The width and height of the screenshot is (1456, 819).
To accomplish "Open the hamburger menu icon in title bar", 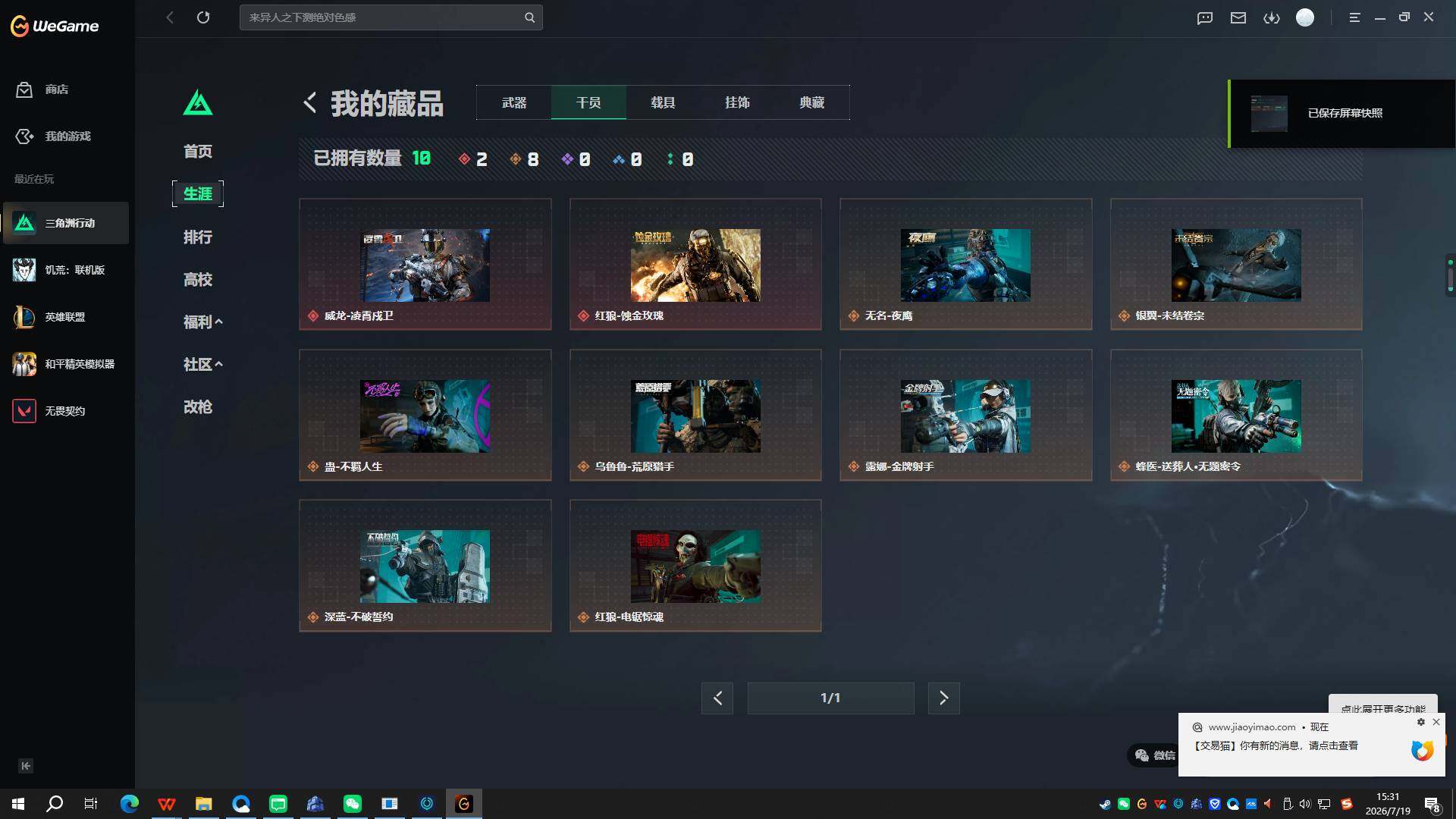I will click(1354, 17).
